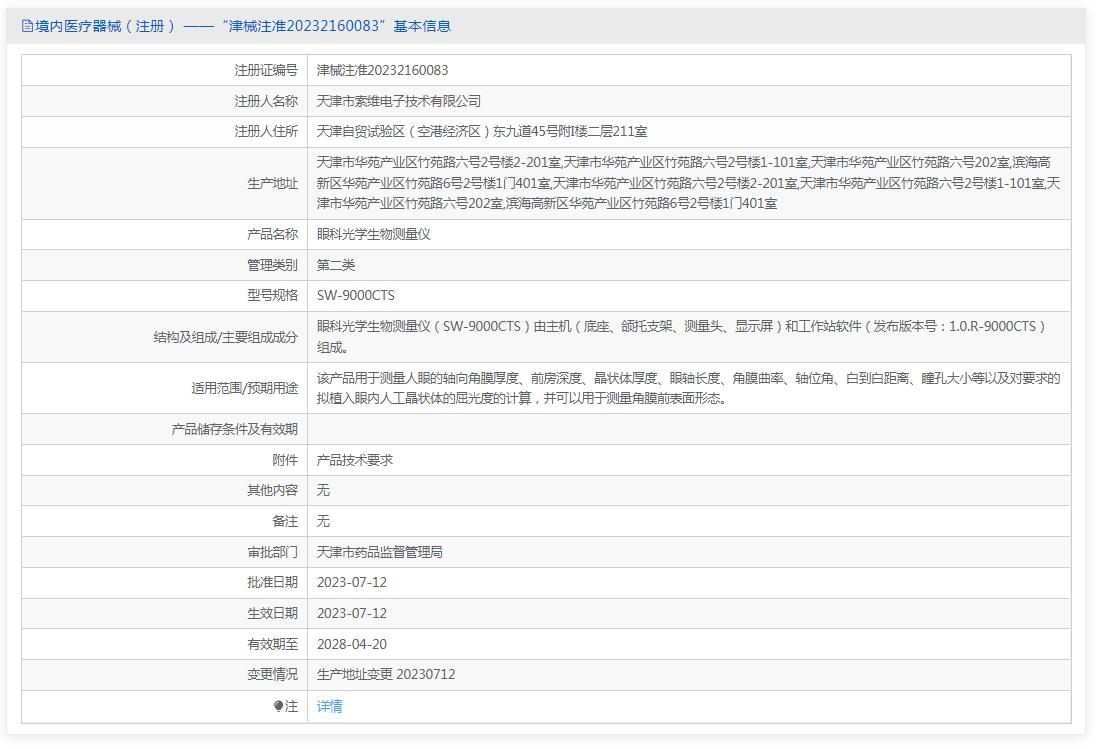This screenshot has width=1111, height=749.
Task: Click the 注册人名称 label
Action: click(x=266, y=101)
